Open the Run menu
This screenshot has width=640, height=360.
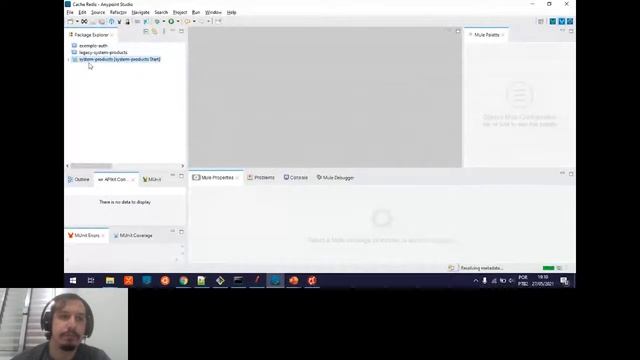[x=196, y=13]
